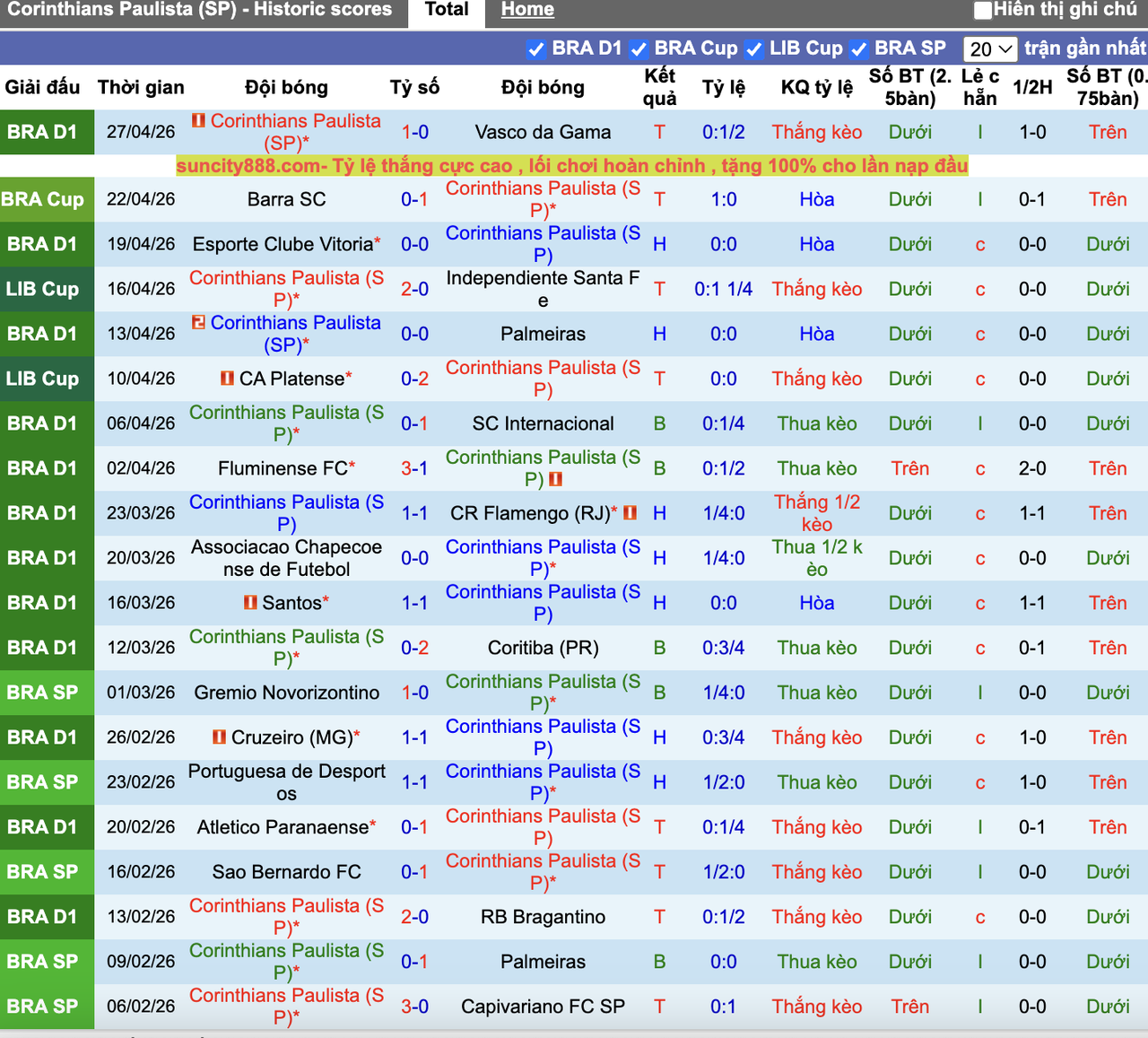Click card icon next to CA Platense
Screen dimensions: 1148x1038
(228, 379)
